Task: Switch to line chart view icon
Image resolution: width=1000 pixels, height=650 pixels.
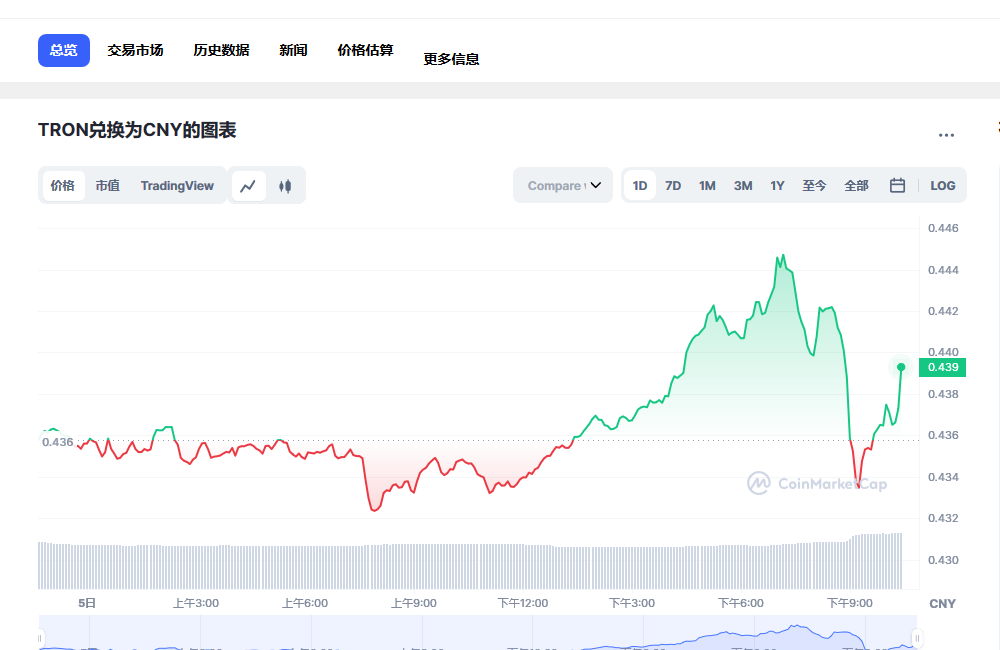Action: click(248, 186)
